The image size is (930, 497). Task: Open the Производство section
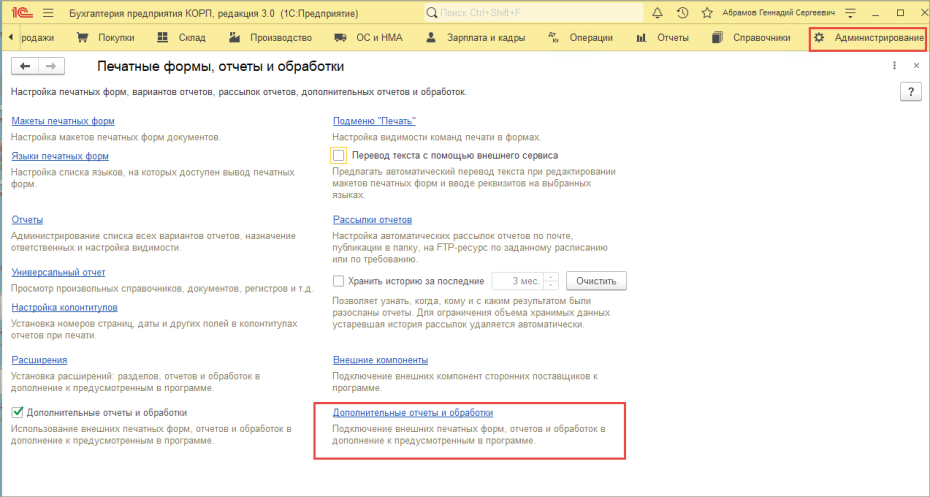pos(281,37)
